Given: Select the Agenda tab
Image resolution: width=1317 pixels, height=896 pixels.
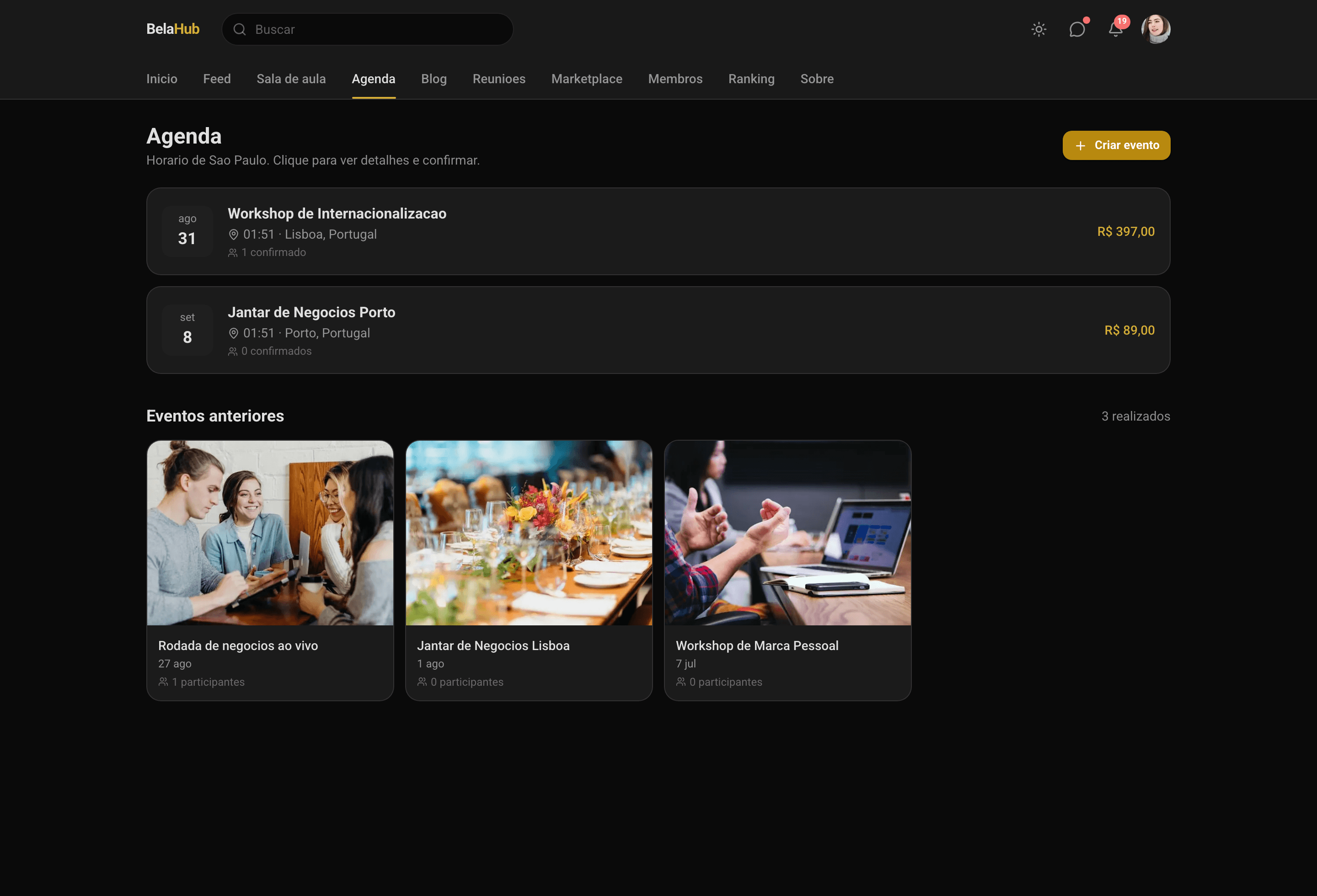Looking at the screenshot, I should (374, 79).
